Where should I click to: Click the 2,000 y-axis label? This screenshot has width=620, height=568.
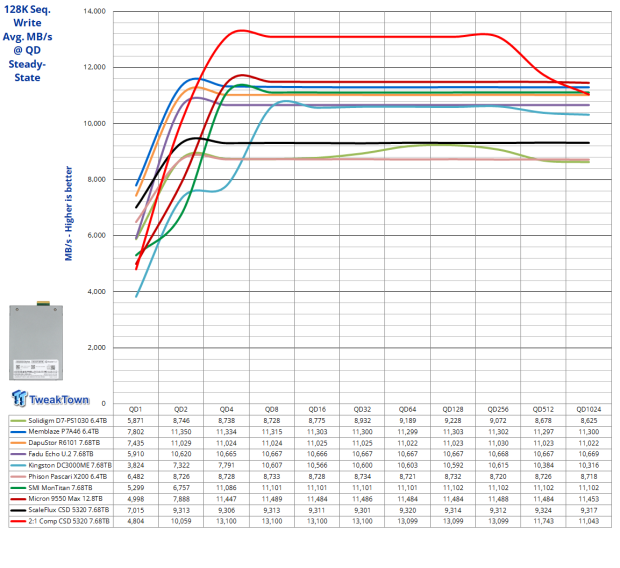[96, 348]
